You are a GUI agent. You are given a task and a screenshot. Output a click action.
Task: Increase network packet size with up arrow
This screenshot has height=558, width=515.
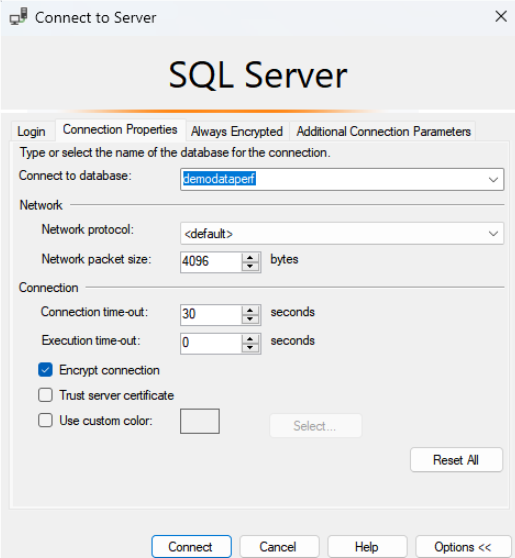[250, 257]
